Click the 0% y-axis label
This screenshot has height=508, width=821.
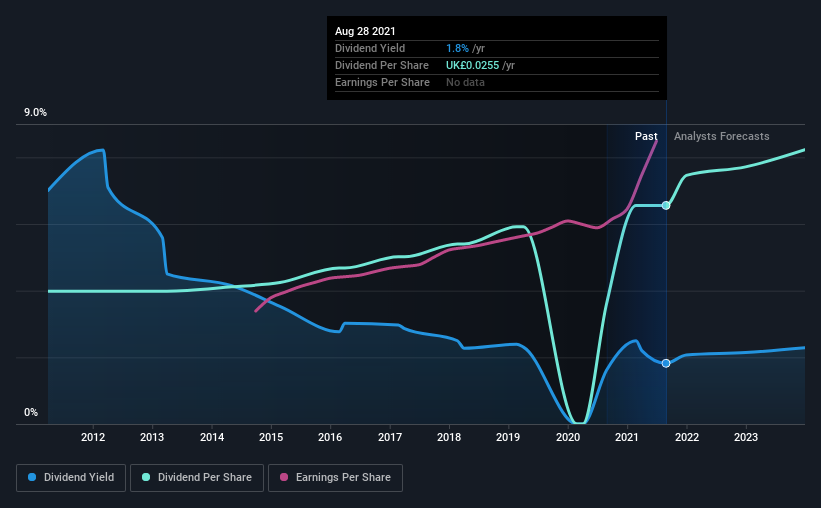coord(31,412)
